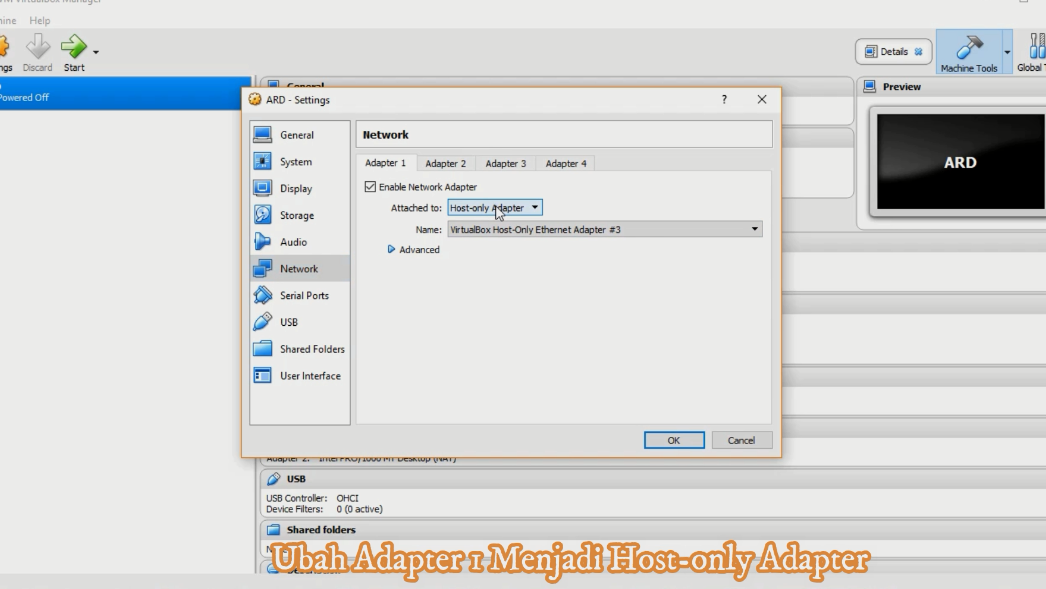
Task: Open the Help menu
Action: [40, 20]
